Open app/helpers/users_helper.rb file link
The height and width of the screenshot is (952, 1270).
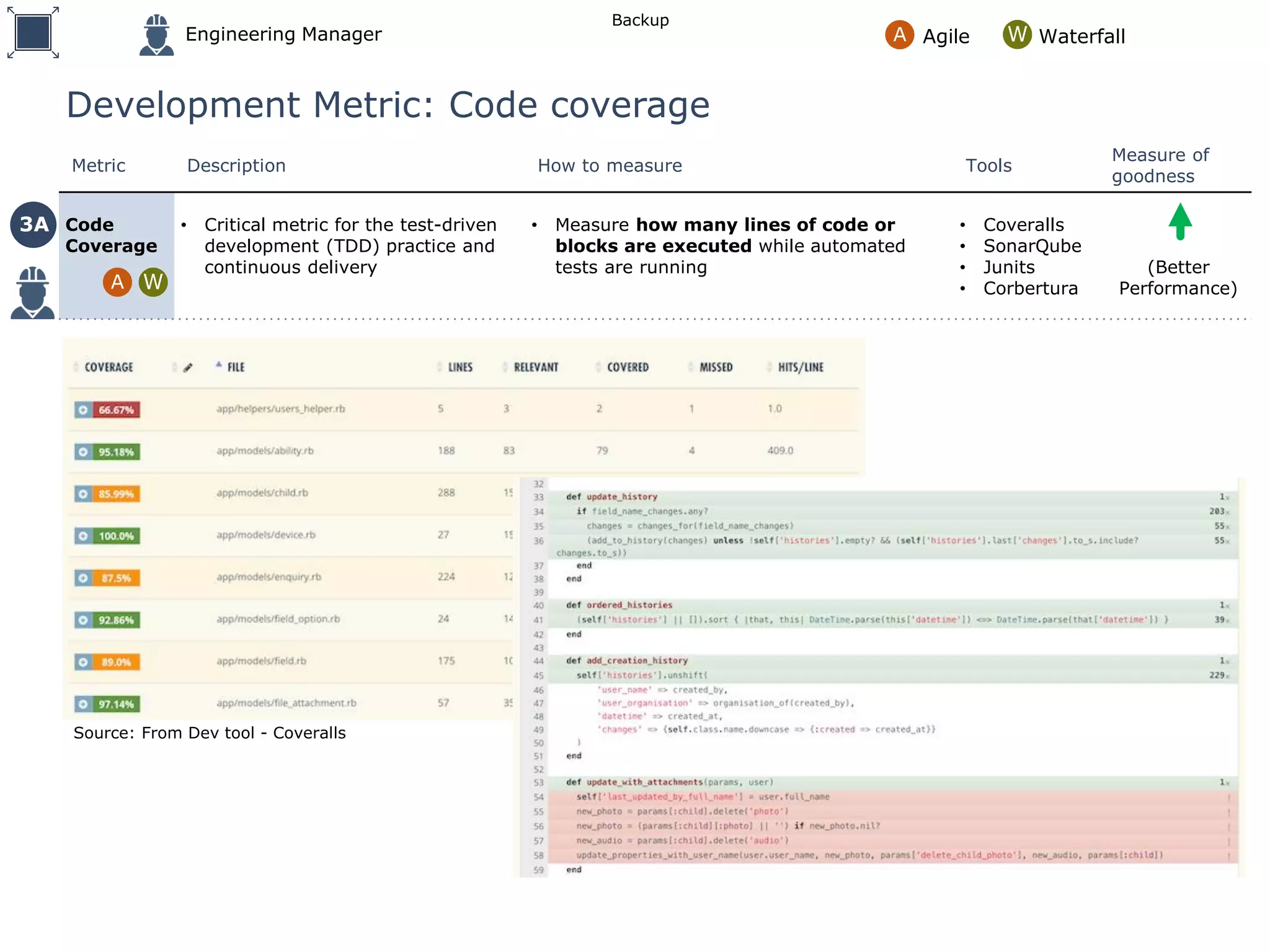pyautogui.click(x=280, y=409)
